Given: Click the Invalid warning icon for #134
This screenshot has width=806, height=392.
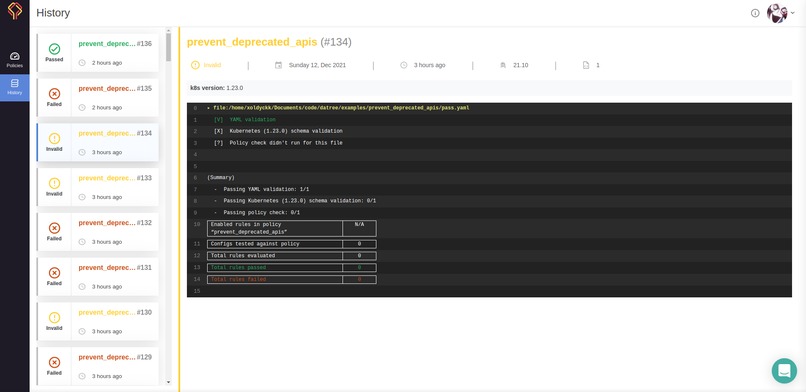Looking at the screenshot, I should pos(54,138).
